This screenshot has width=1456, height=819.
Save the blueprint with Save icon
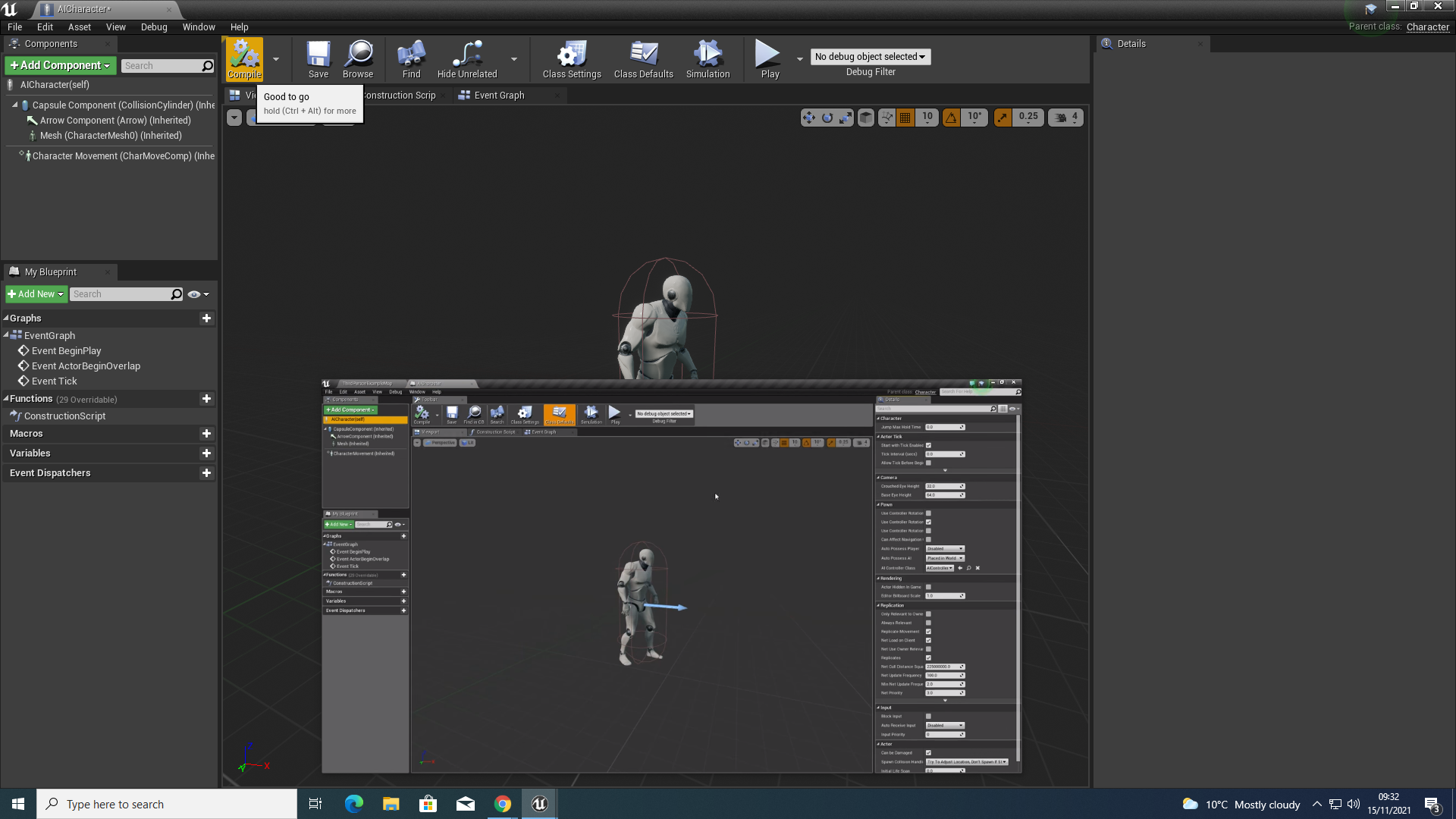tap(318, 59)
